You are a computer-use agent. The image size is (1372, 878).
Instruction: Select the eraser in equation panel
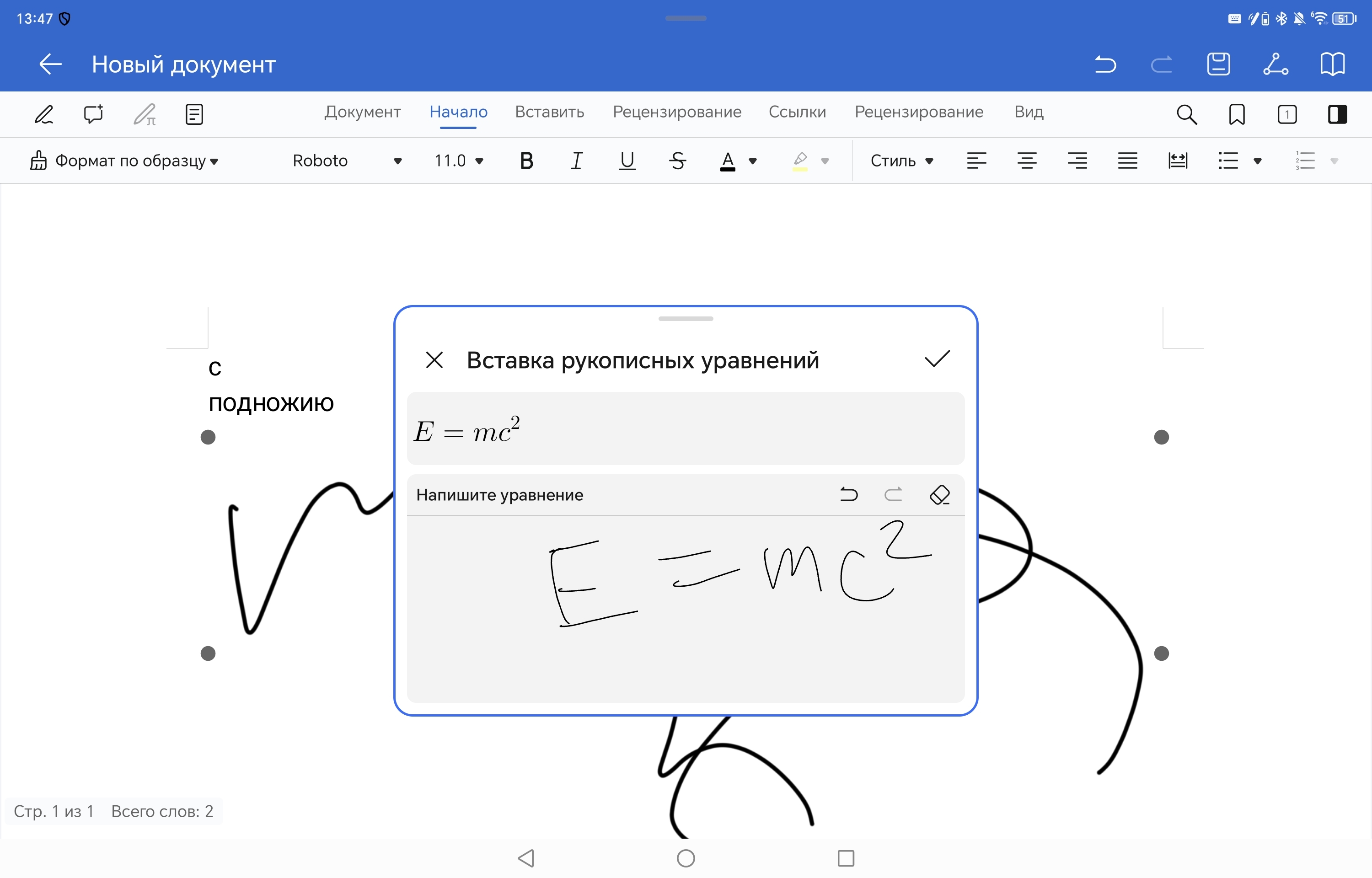coord(939,494)
